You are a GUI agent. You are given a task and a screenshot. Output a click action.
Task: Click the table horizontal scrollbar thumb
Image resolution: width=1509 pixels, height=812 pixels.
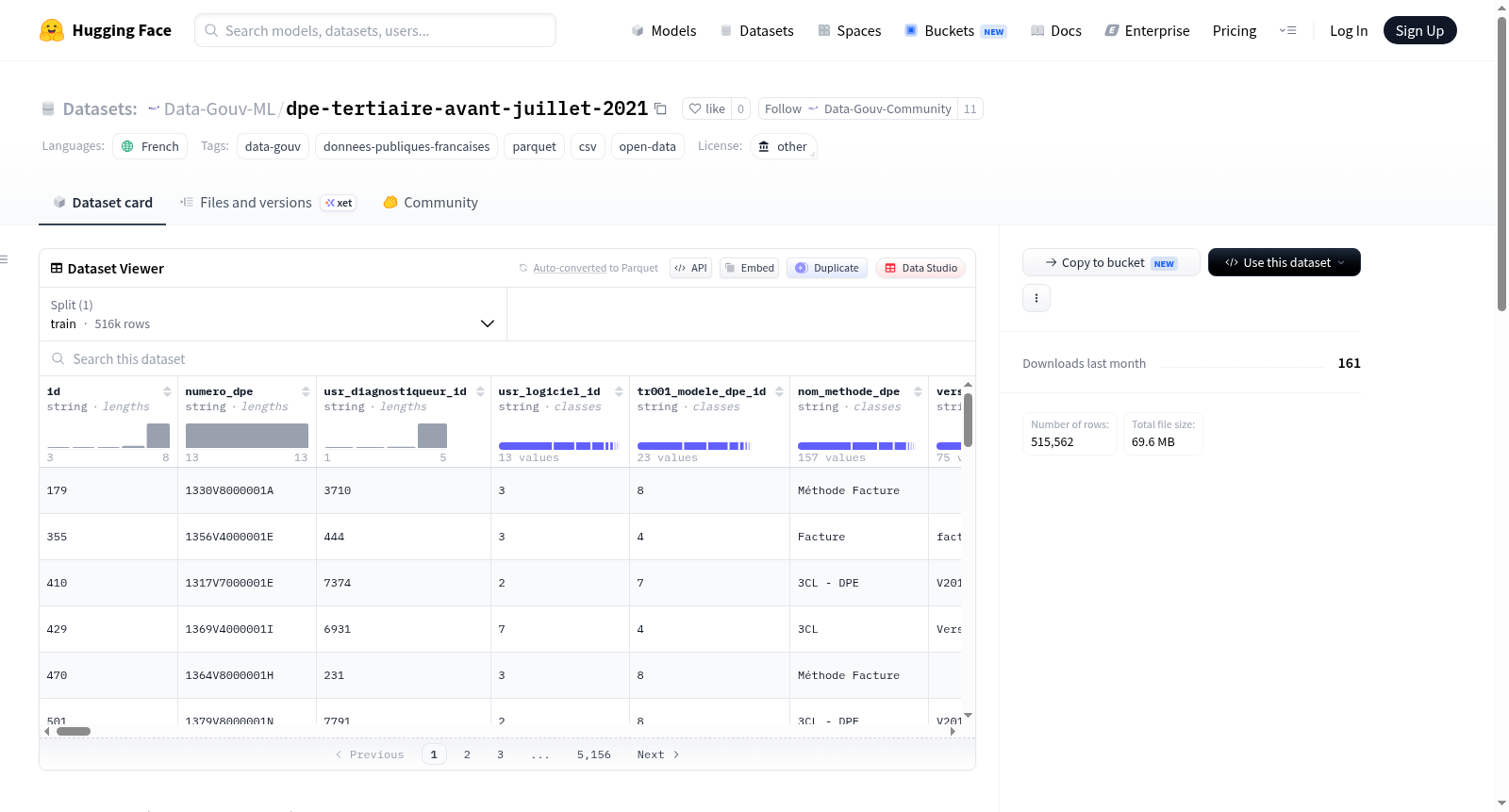[x=74, y=731]
